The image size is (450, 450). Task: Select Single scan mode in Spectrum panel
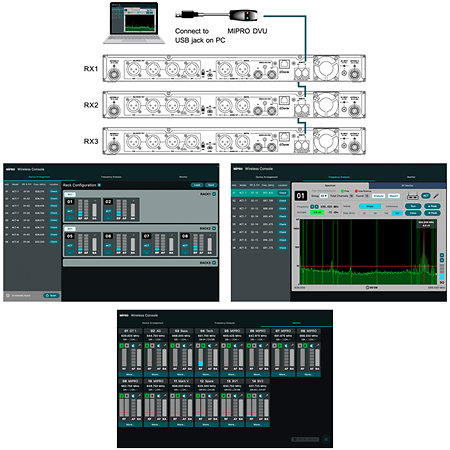coord(370,206)
